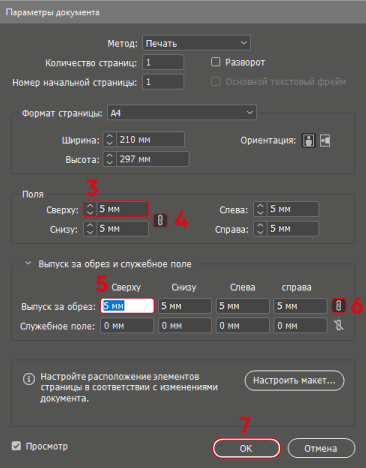Click the Справа margin value field
Image resolution: width=366 pixels, height=468 pixels.
pyautogui.click(x=293, y=229)
